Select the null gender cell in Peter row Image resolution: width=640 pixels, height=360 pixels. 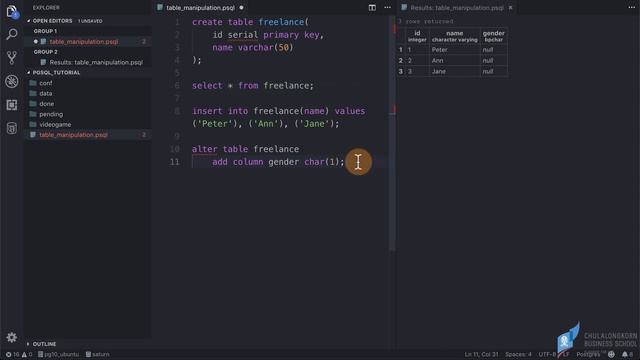[493, 50]
